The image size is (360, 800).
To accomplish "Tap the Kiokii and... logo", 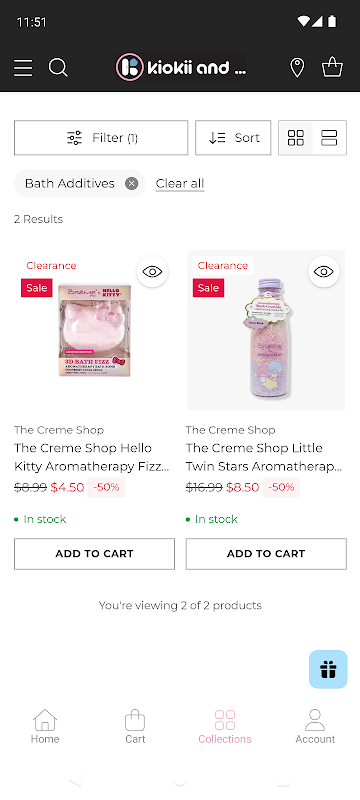I will 181,67.
